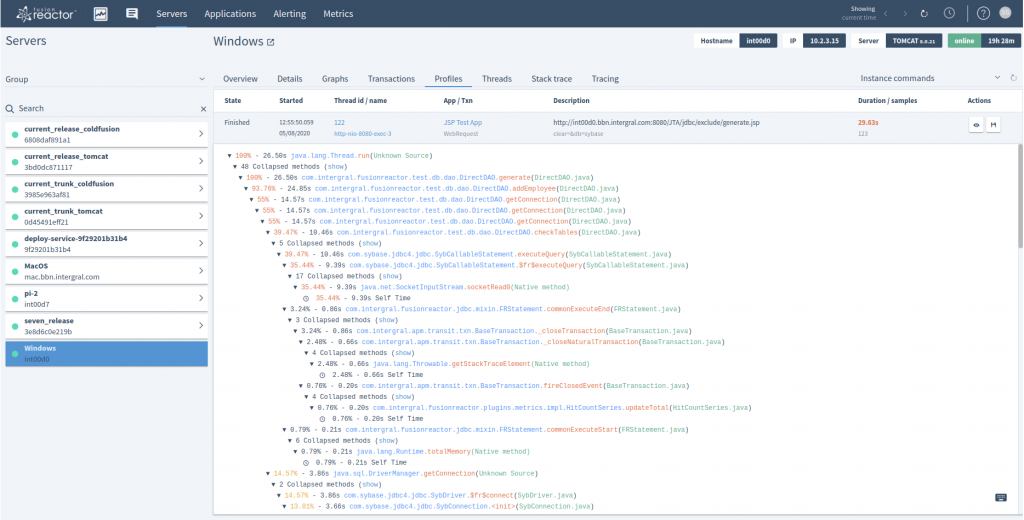Show the 17 collapsed methods
The height and width of the screenshot is (520, 1024).
391,276
